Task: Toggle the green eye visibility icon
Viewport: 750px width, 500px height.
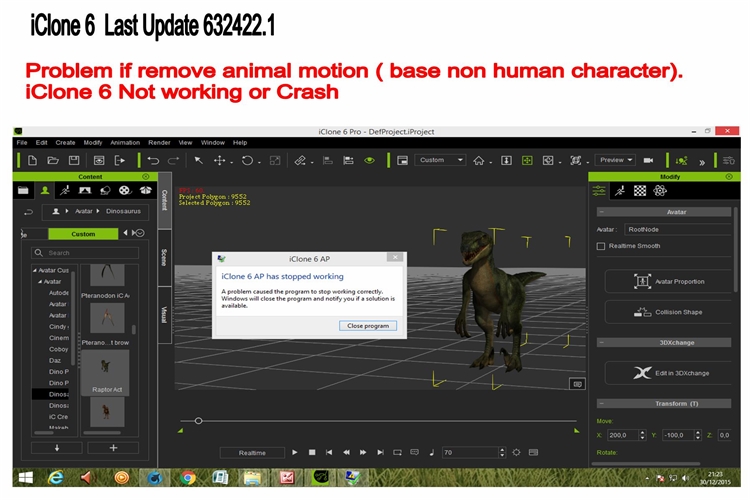Action: [x=369, y=160]
